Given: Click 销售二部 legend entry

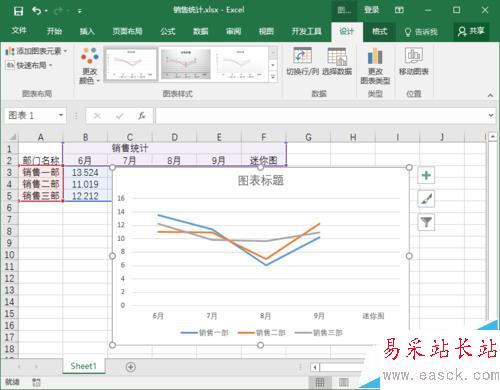Looking at the screenshot, I should [x=261, y=333].
